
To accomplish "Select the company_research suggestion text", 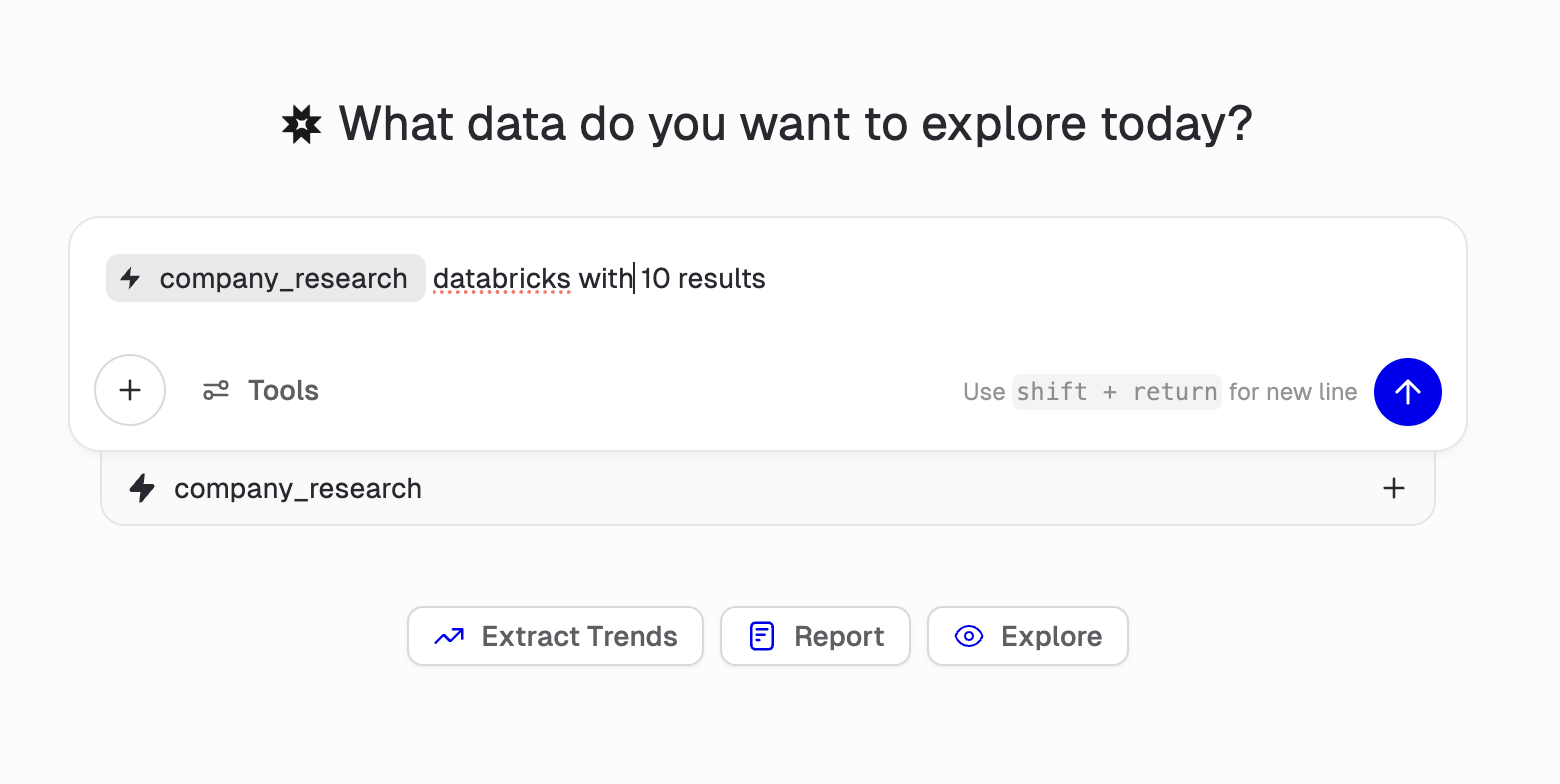I will 298,488.
